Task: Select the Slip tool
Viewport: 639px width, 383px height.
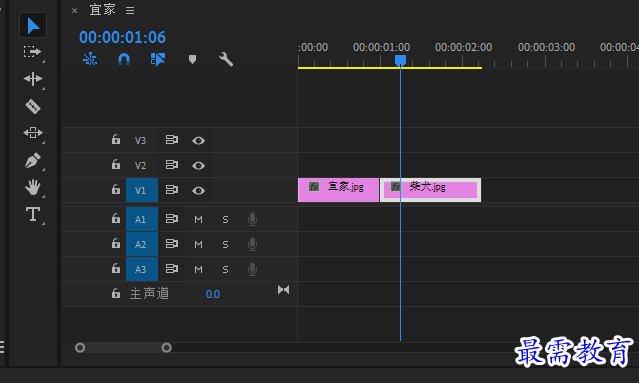Action: pyautogui.click(x=33, y=133)
